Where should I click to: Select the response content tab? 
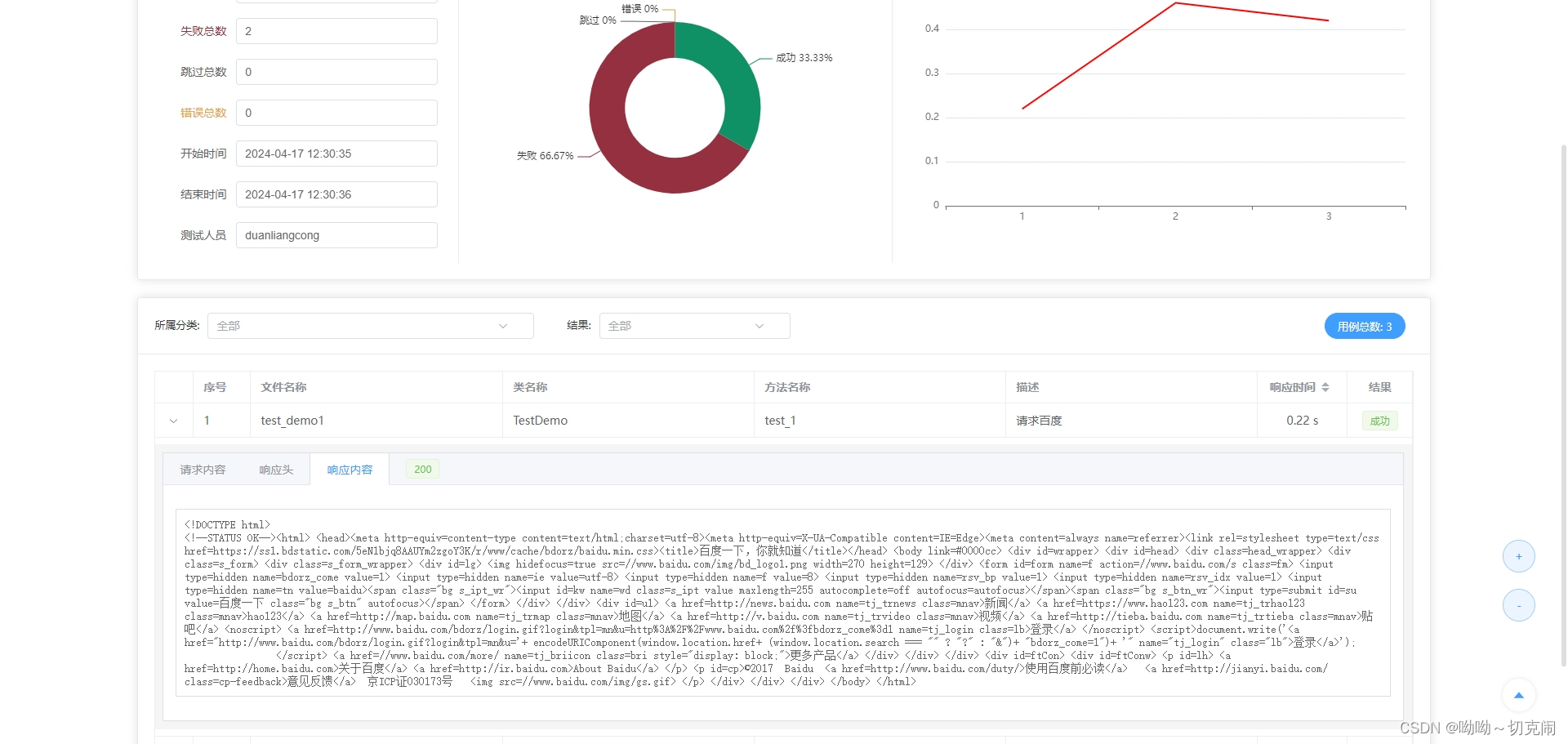350,470
